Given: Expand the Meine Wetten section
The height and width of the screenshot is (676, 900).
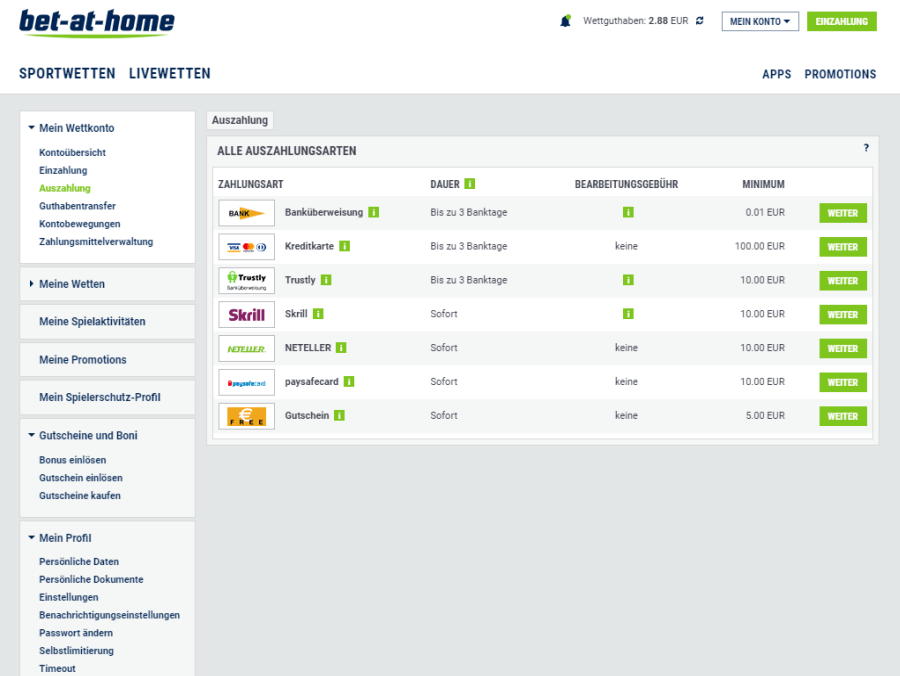Looking at the screenshot, I should pyautogui.click(x=32, y=284).
